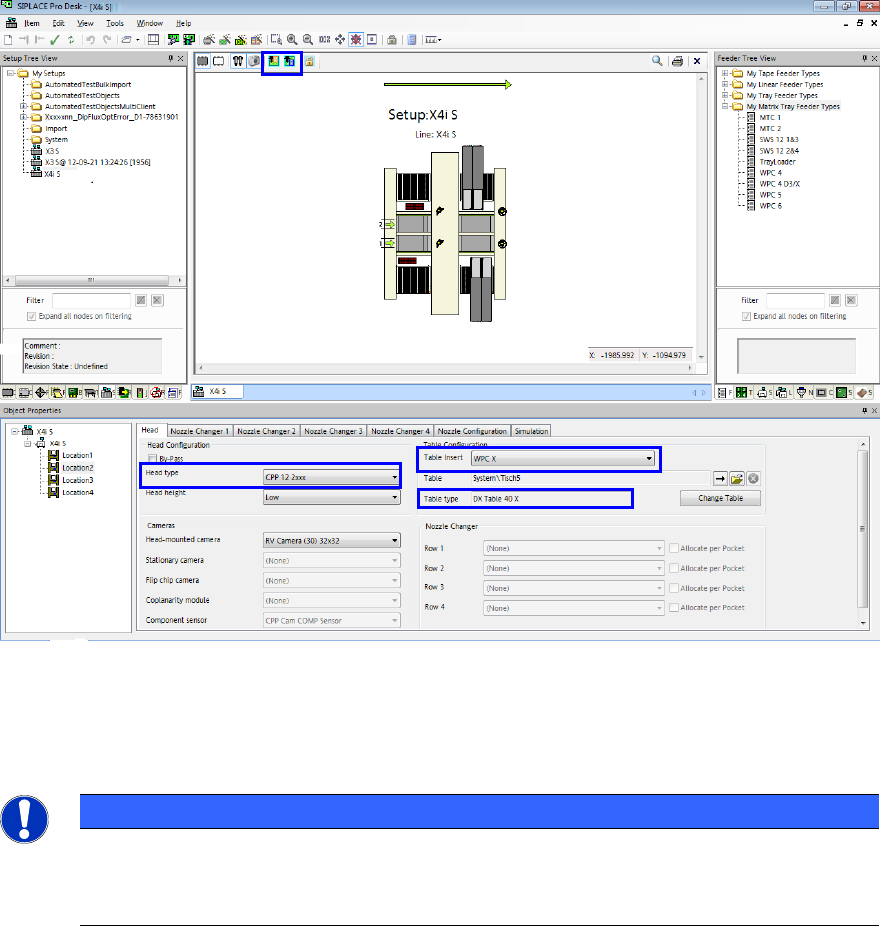Select X4i S setup in Setup Tree

[52, 174]
